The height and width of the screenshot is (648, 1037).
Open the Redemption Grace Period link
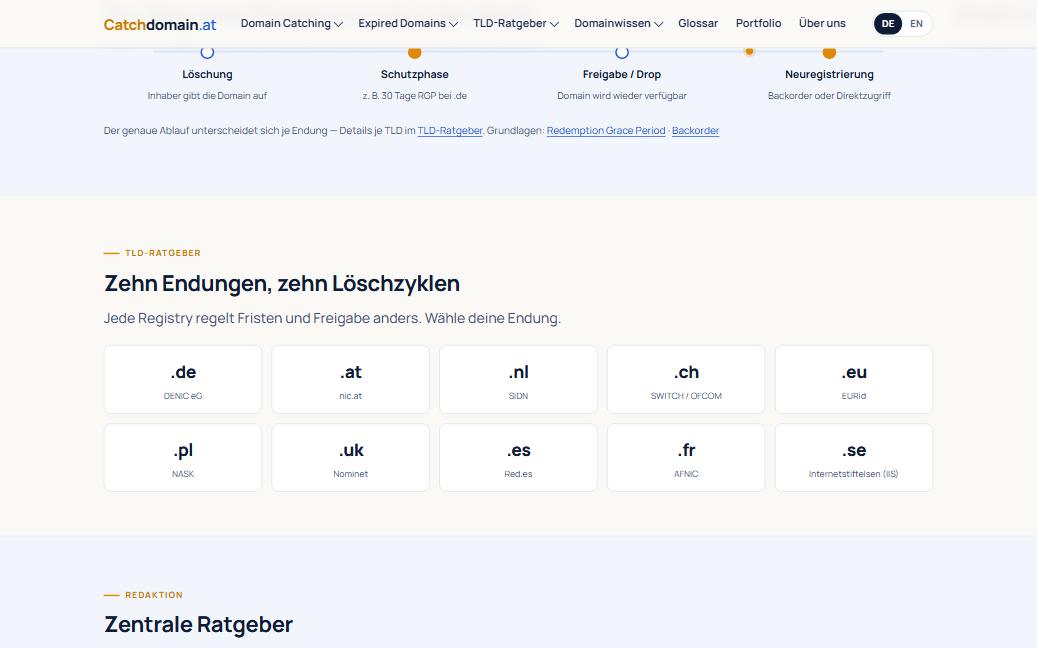click(606, 131)
